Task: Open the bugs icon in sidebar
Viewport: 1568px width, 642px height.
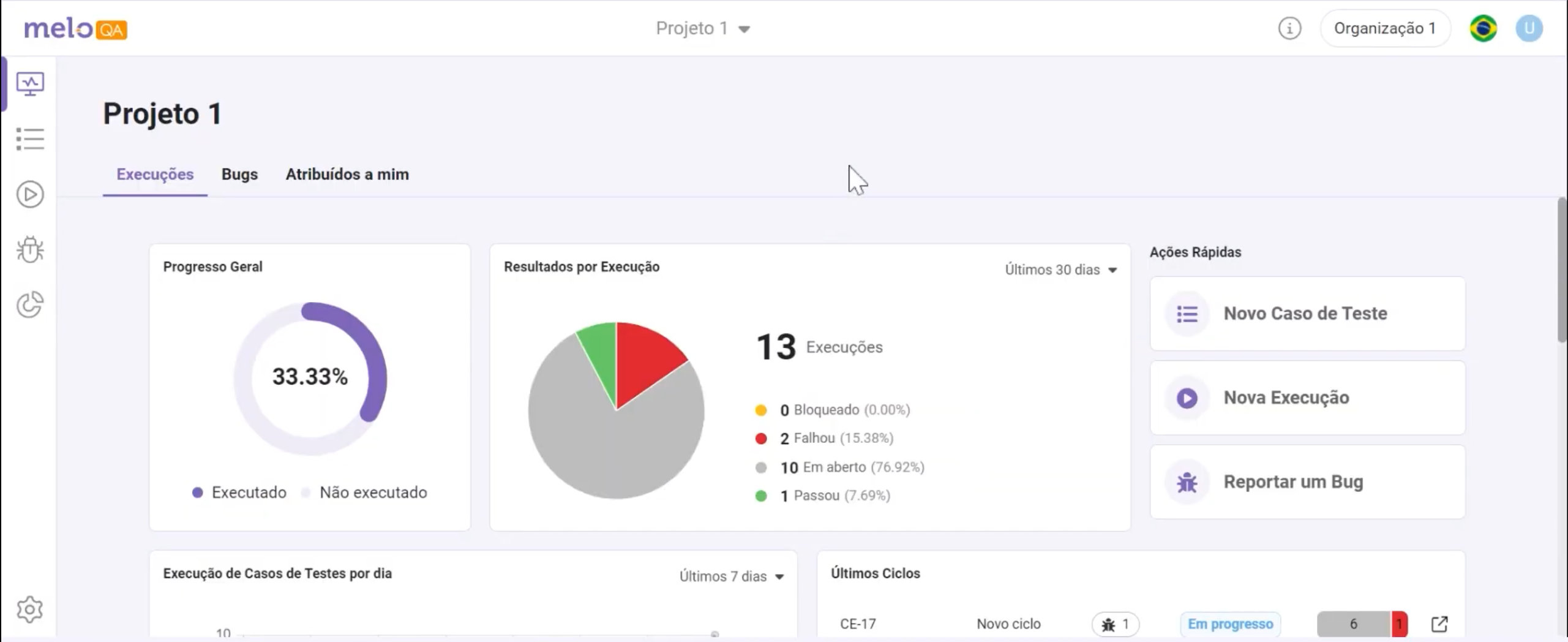Action: pyautogui.click(x=30, y=249)
